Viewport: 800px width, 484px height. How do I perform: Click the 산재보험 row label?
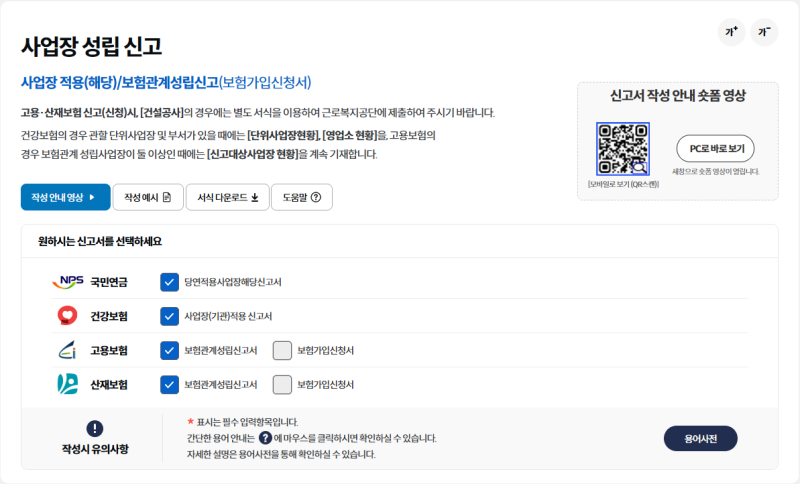[109, 385]
